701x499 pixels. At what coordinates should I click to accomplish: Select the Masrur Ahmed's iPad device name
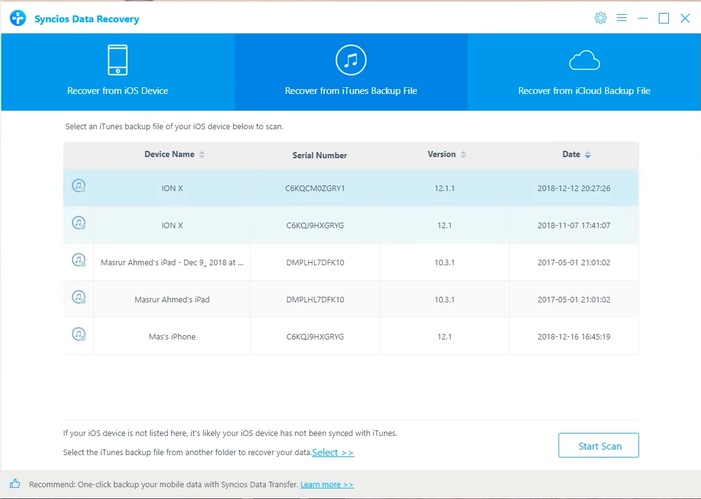[x=172, y=300]
